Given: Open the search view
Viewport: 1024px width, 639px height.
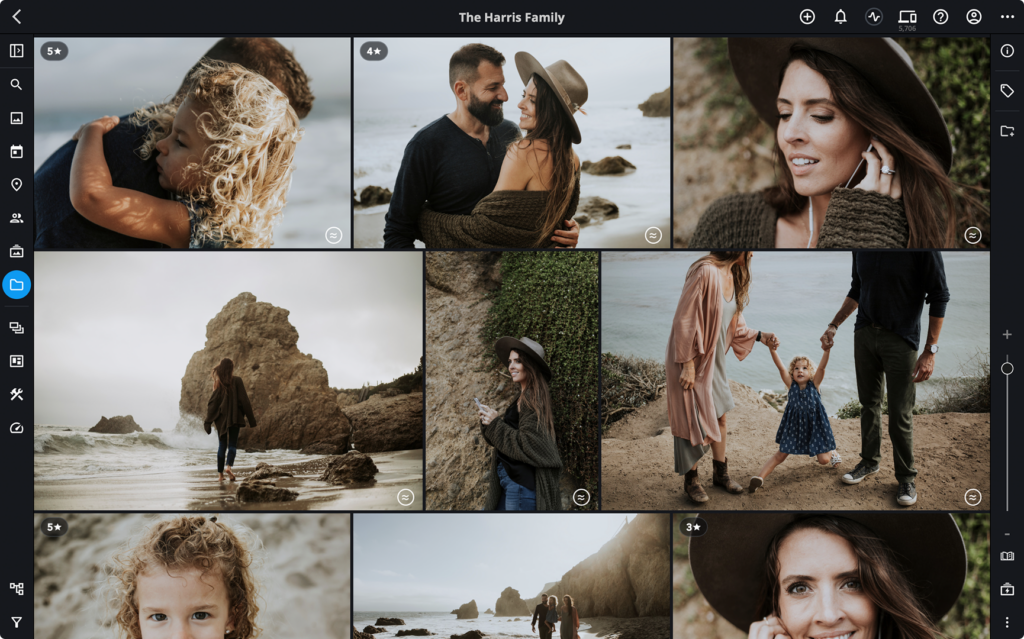Looking at the screenshot, I should (17, 84).
